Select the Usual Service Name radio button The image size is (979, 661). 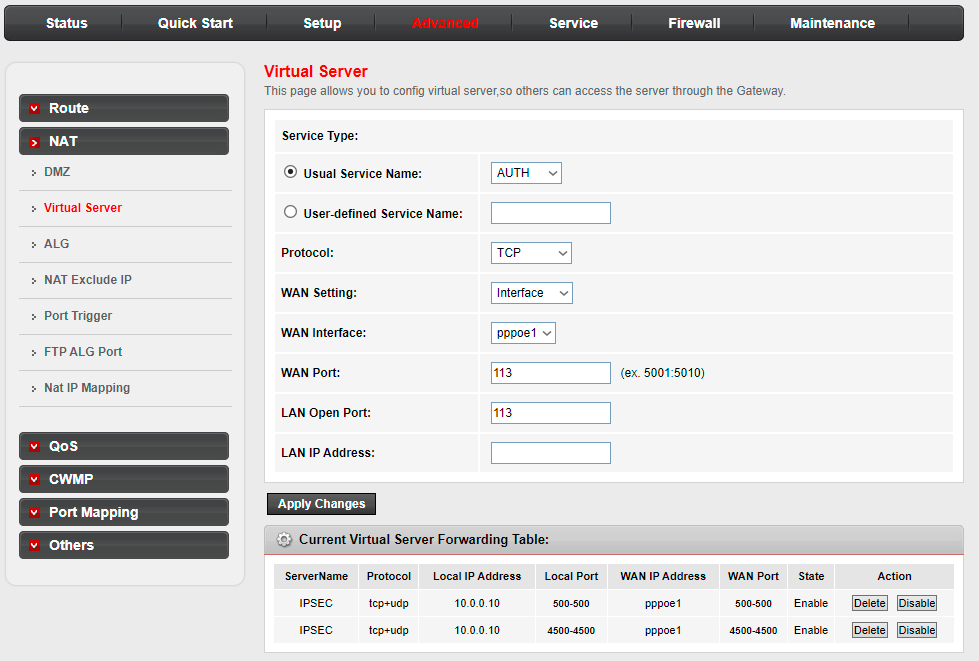click(x=291, y=172)
